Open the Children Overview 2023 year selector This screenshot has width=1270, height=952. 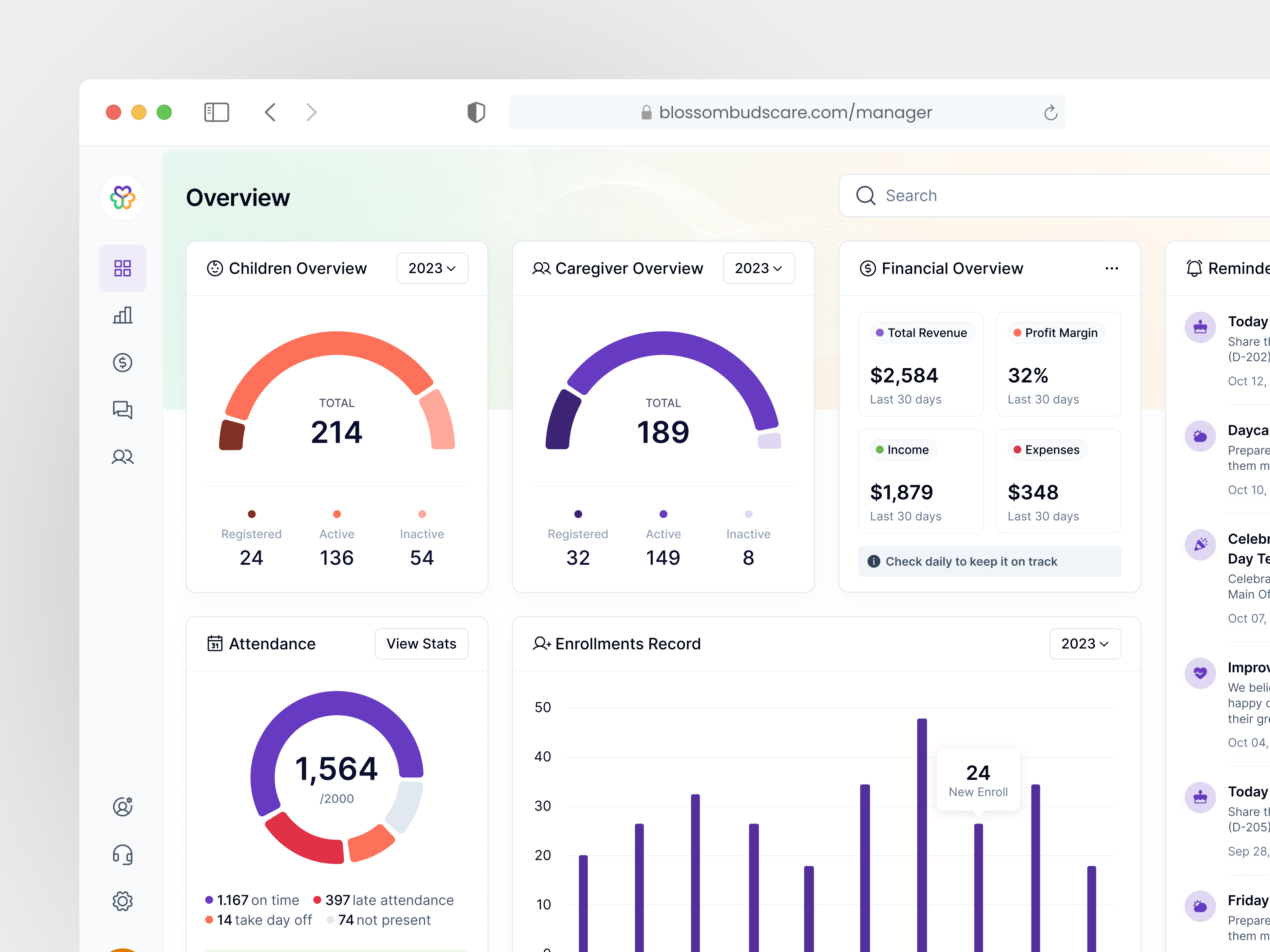click(432, 268)
